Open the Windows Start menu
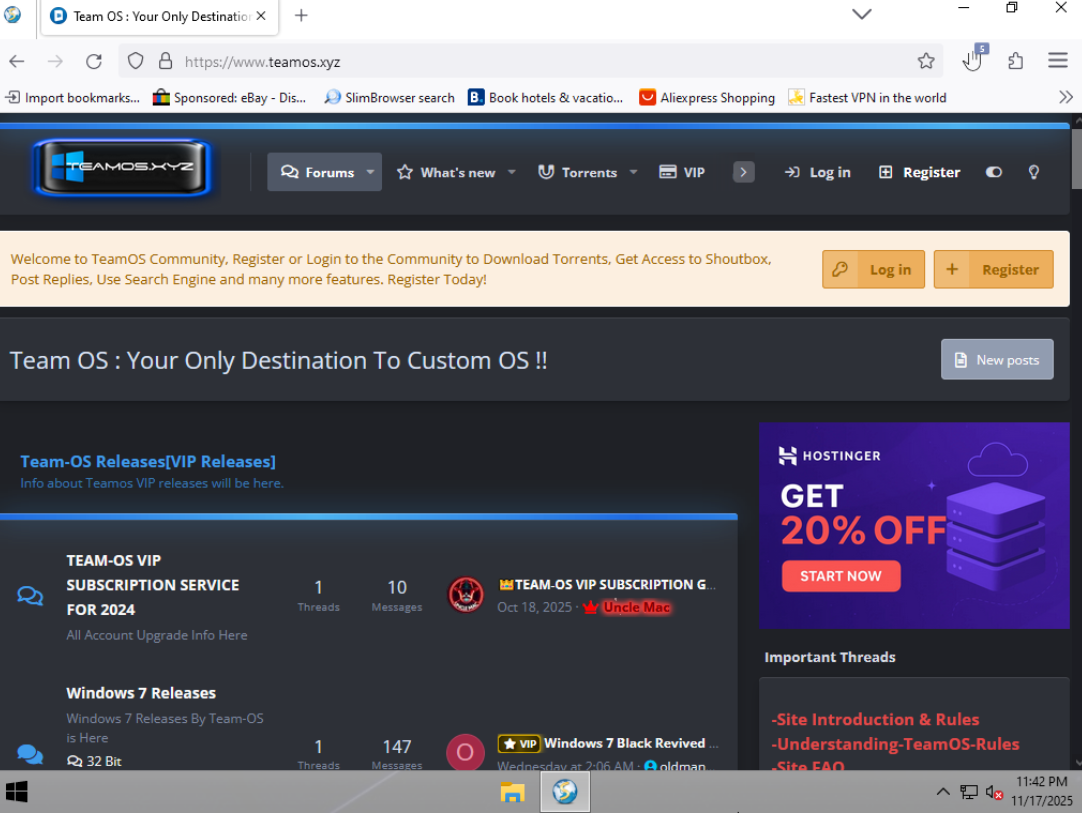The height and width of the screenshot is (813, 1082). tap(17, 792)
